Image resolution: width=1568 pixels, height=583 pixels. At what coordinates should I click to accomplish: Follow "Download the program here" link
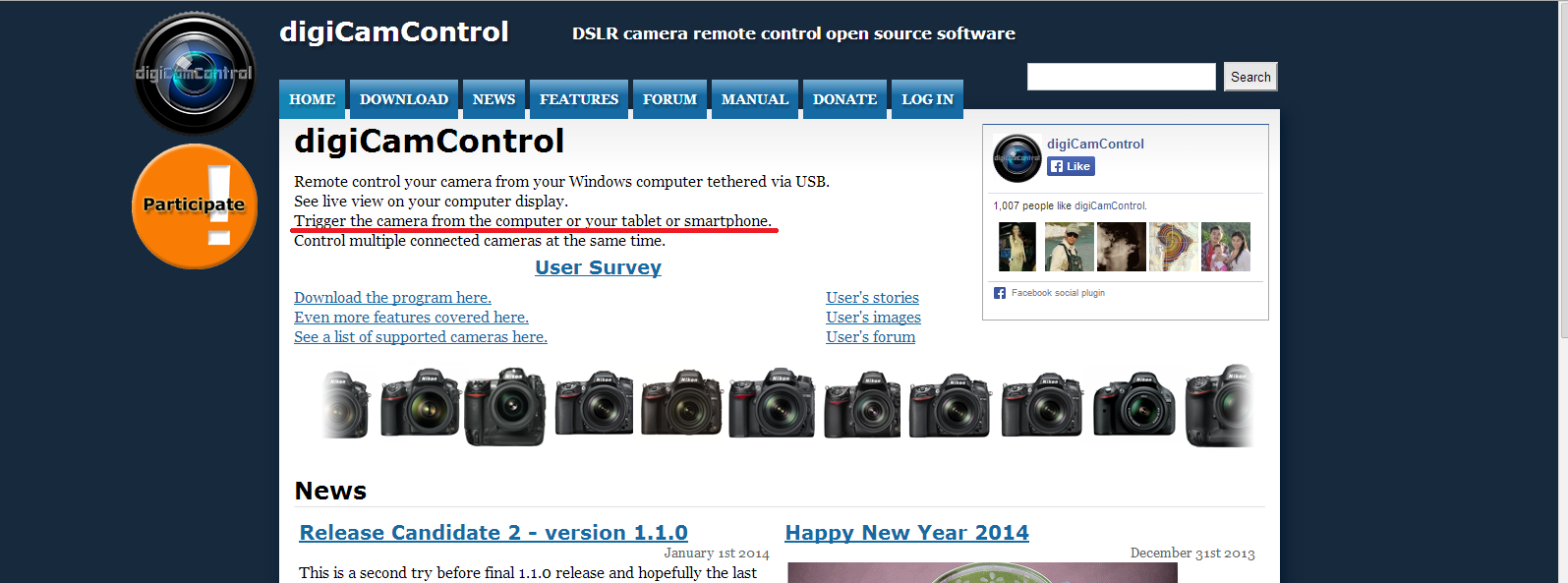[392, 298]
